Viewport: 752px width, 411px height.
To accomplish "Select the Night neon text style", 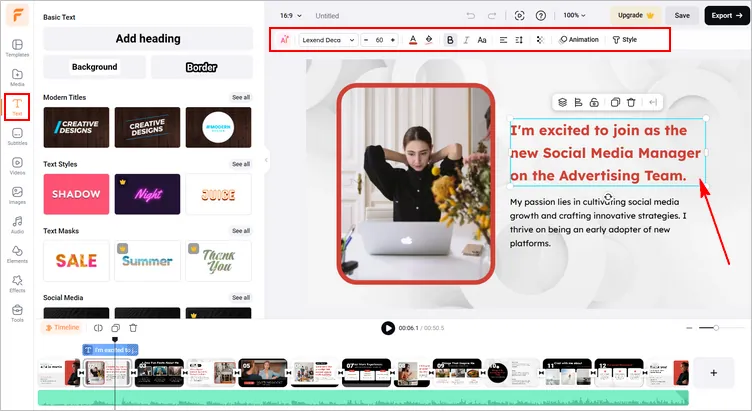I will click(147, 194).
